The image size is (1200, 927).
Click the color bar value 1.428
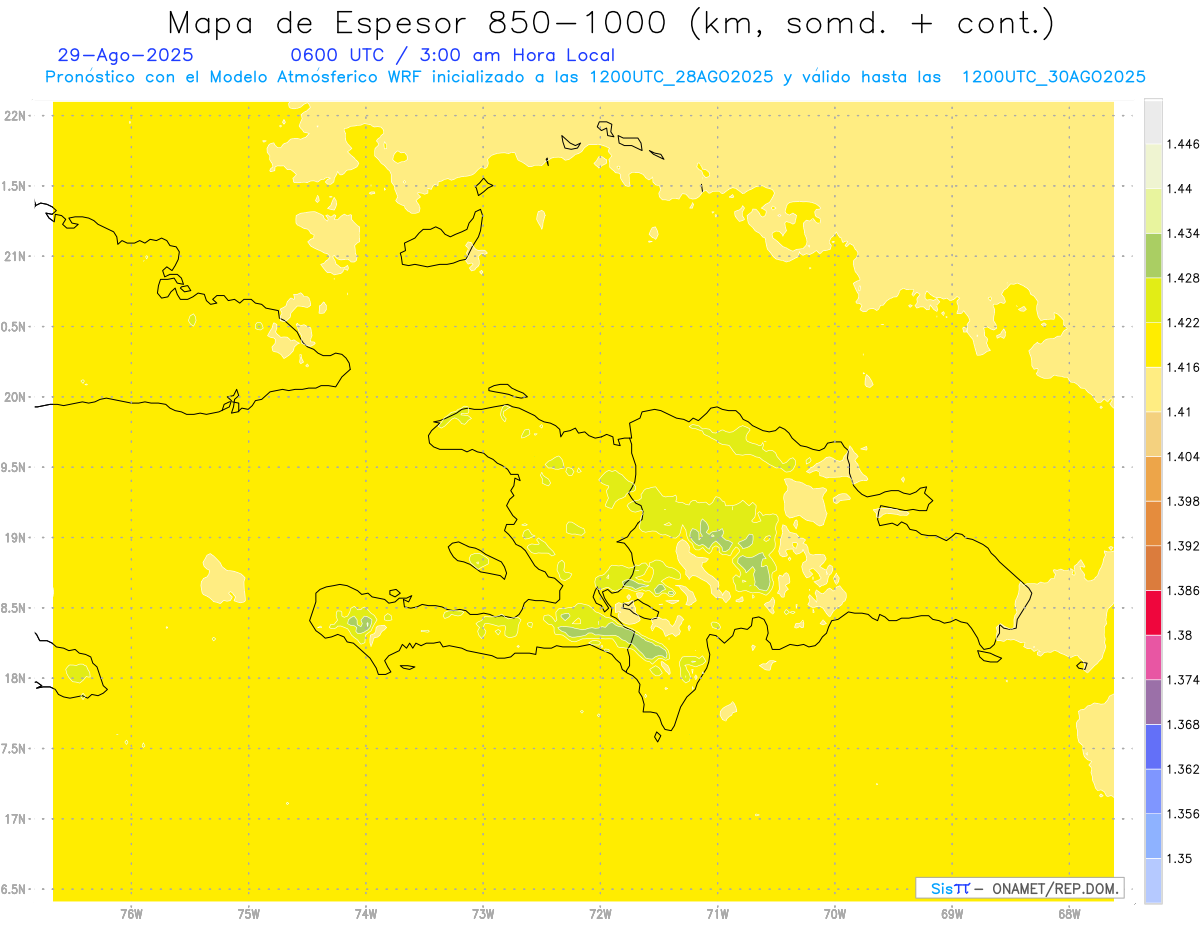1183,278
